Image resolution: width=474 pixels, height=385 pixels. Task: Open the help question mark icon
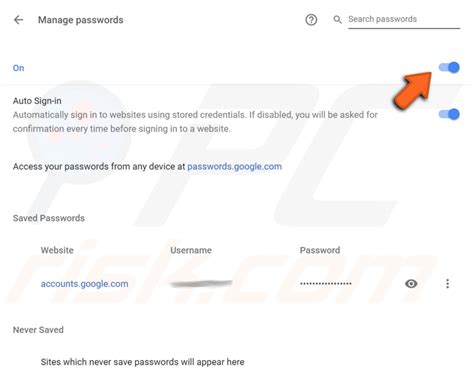311,20
